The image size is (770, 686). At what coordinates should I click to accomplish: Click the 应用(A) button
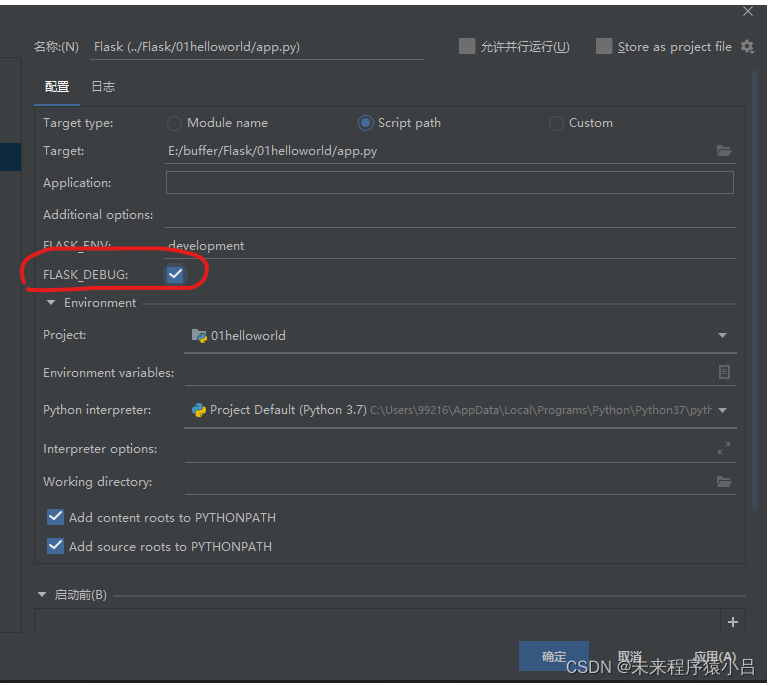(715, 656)
